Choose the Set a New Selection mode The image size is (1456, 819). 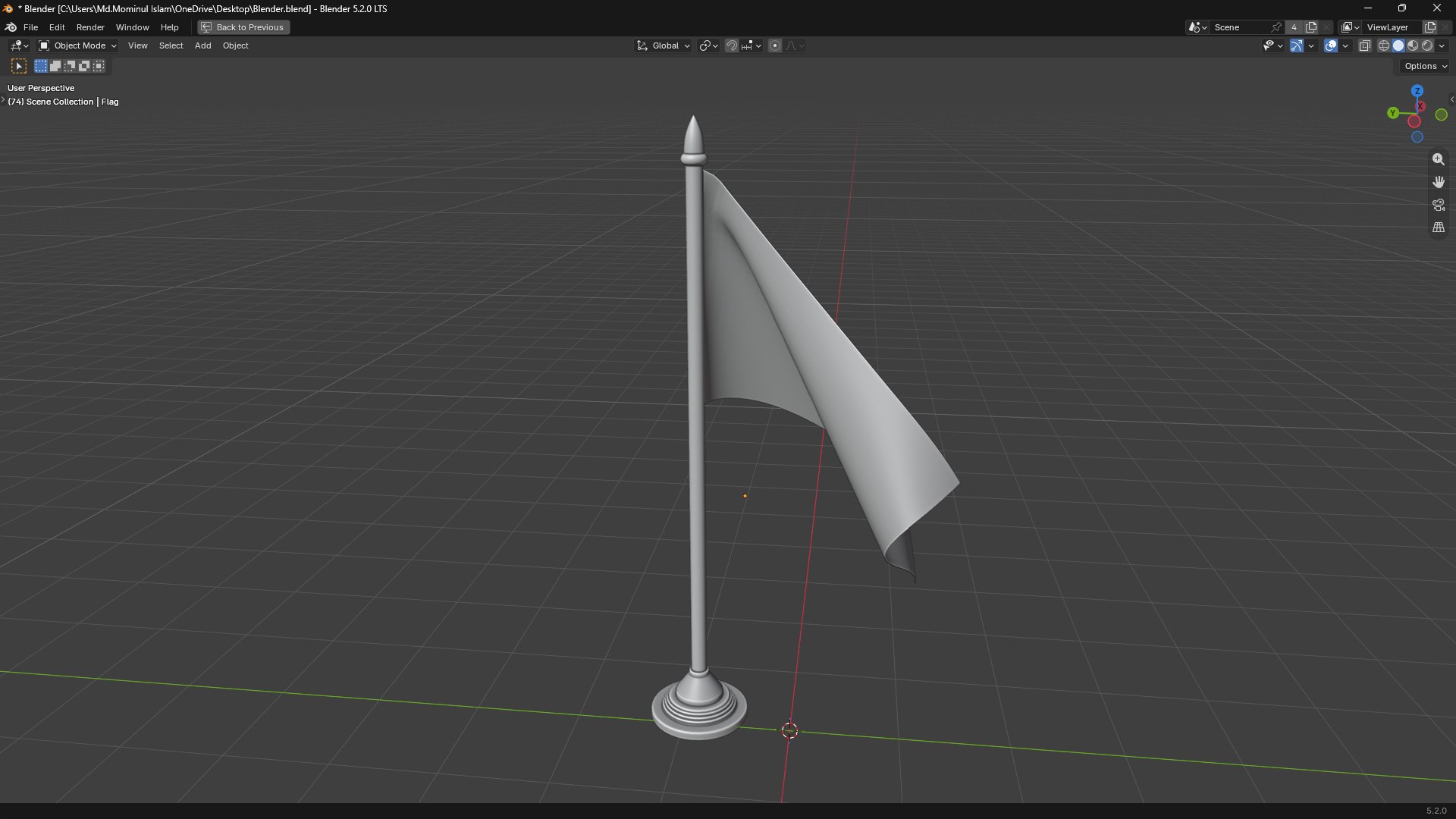pos(41,66)
